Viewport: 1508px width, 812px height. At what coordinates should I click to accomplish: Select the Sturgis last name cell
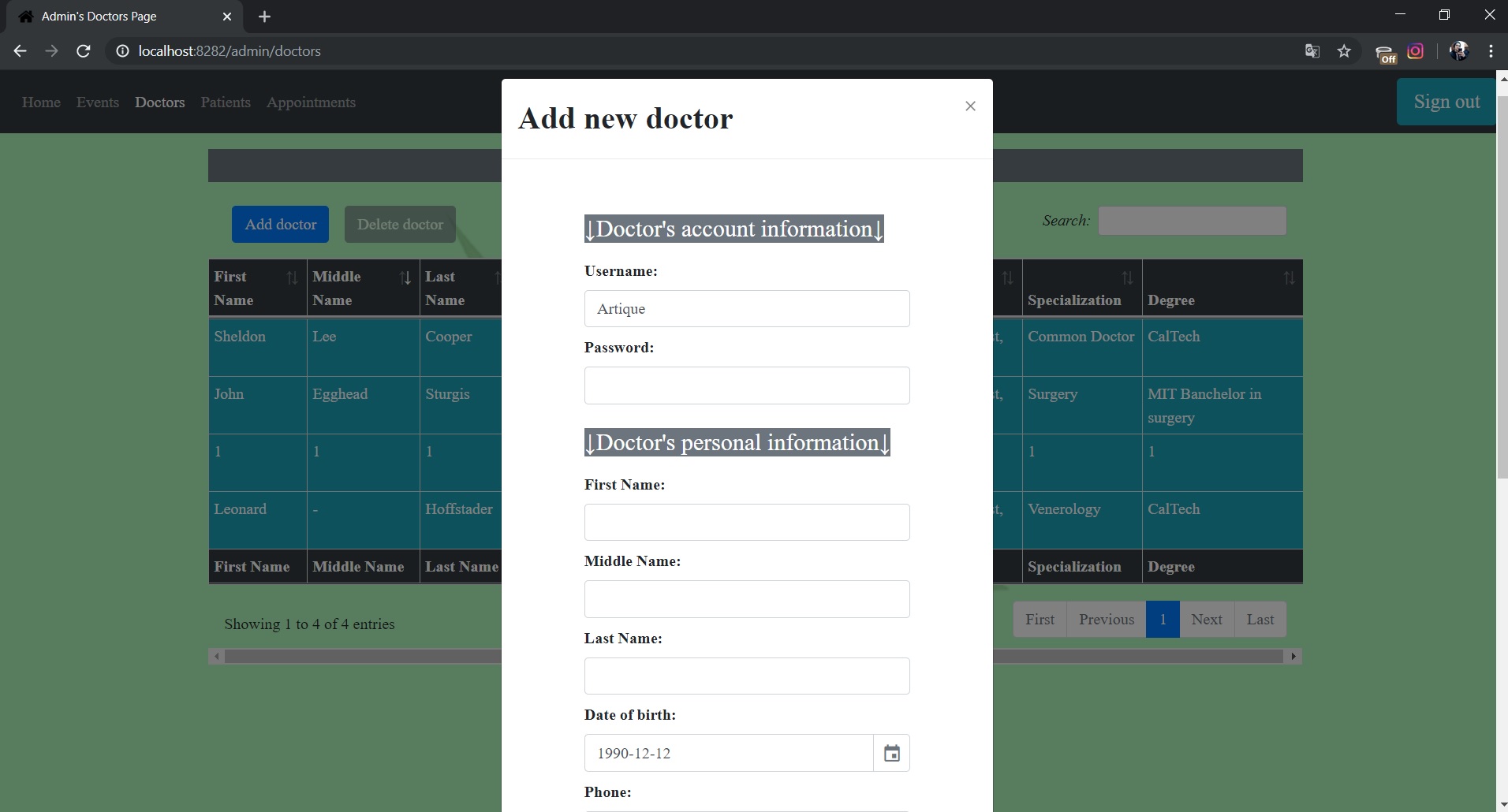coord(461,405)
